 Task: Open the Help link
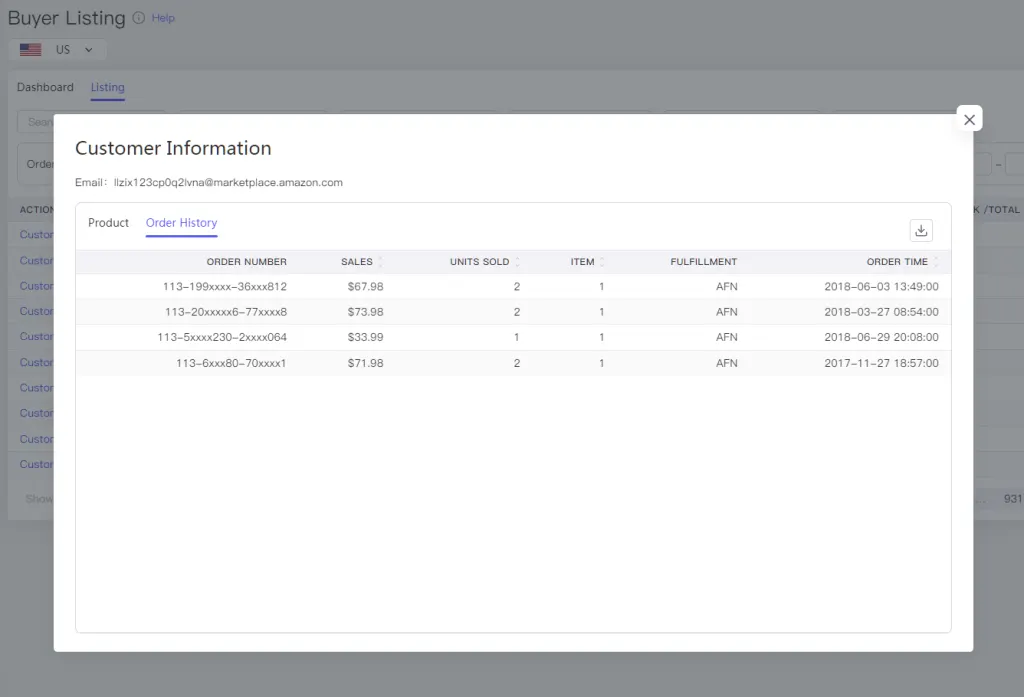point(163,18)
